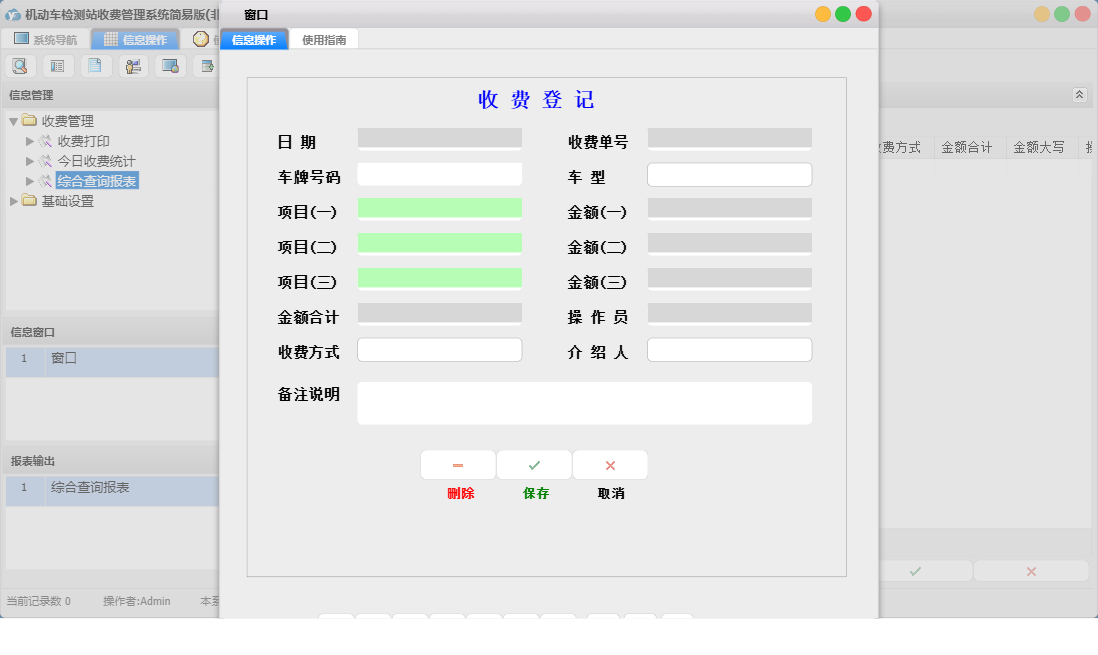Collapse the right panel using the chevron
The height and width of the screenshot is (655, 1098).
click(1079, 94)
